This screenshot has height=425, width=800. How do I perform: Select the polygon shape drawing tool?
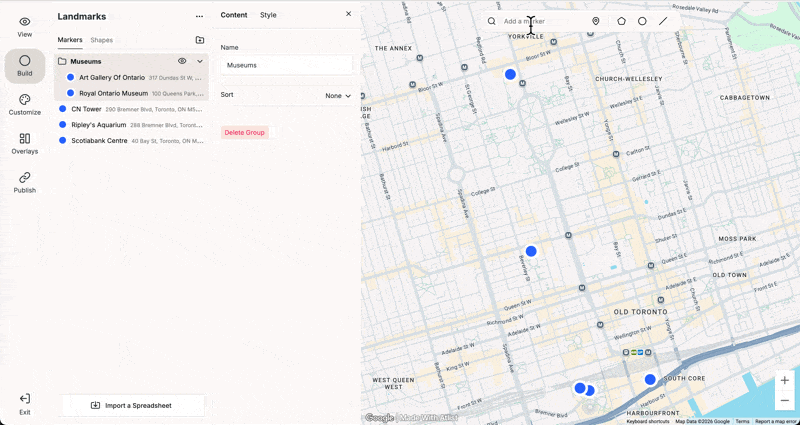coord(621,21)
